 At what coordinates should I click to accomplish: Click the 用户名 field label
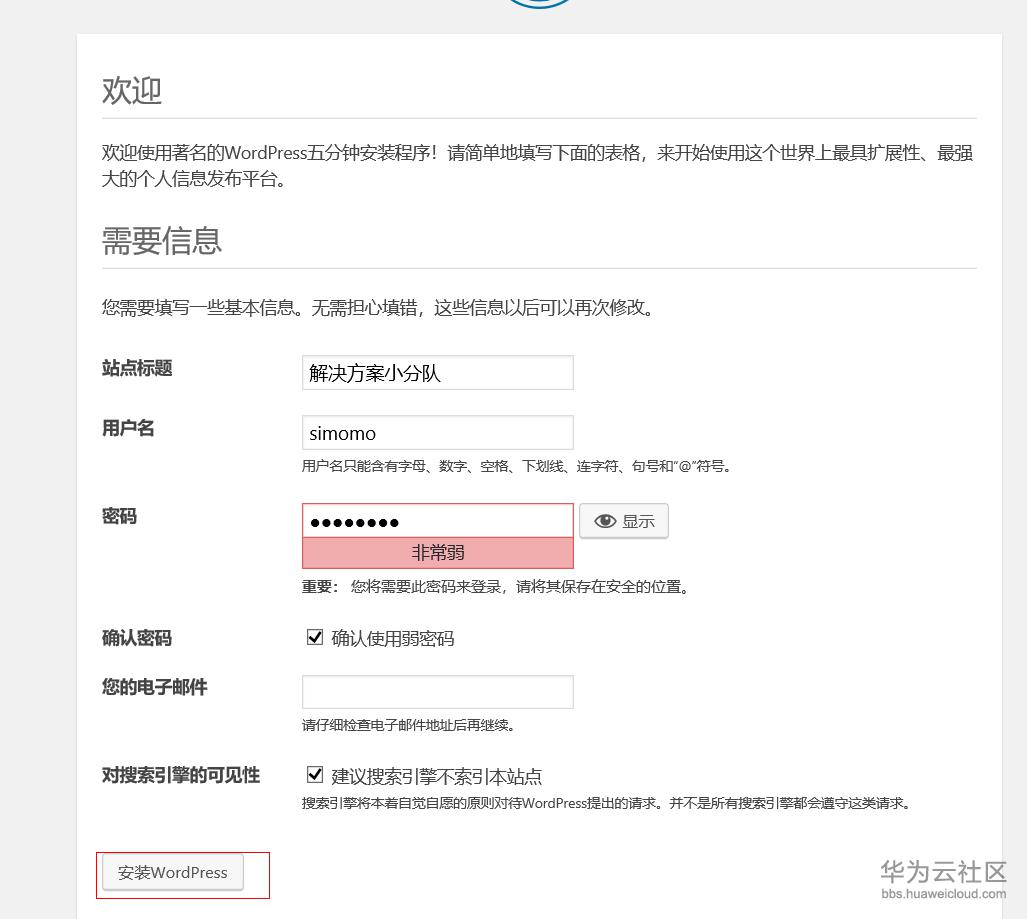[x=128, y=428]
